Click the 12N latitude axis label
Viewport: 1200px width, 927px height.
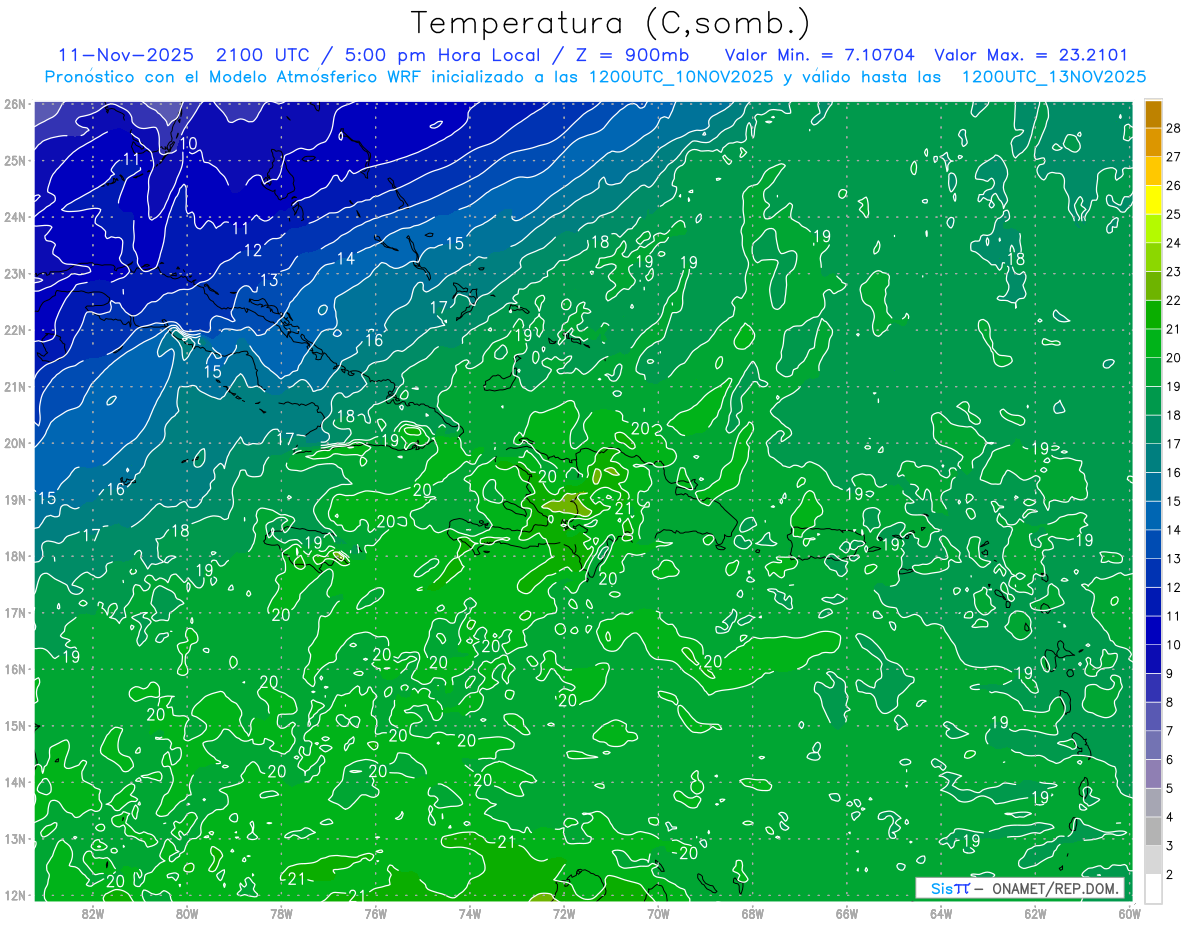coord(14,895)
